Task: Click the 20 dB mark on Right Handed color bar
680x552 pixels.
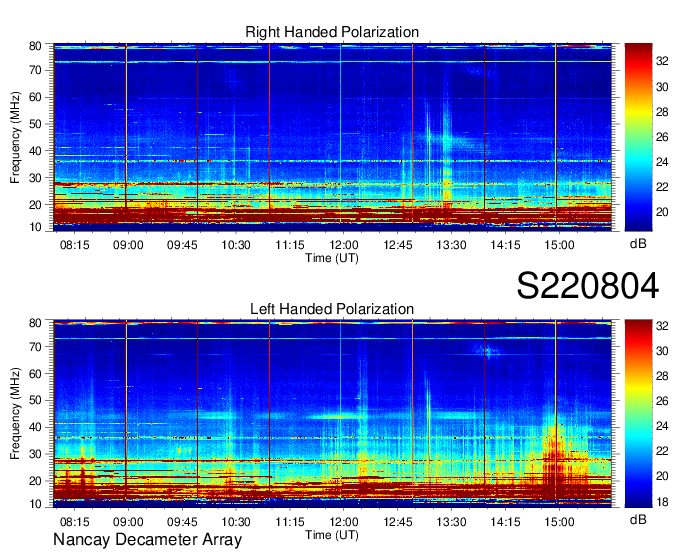Action: click(662, 212)
